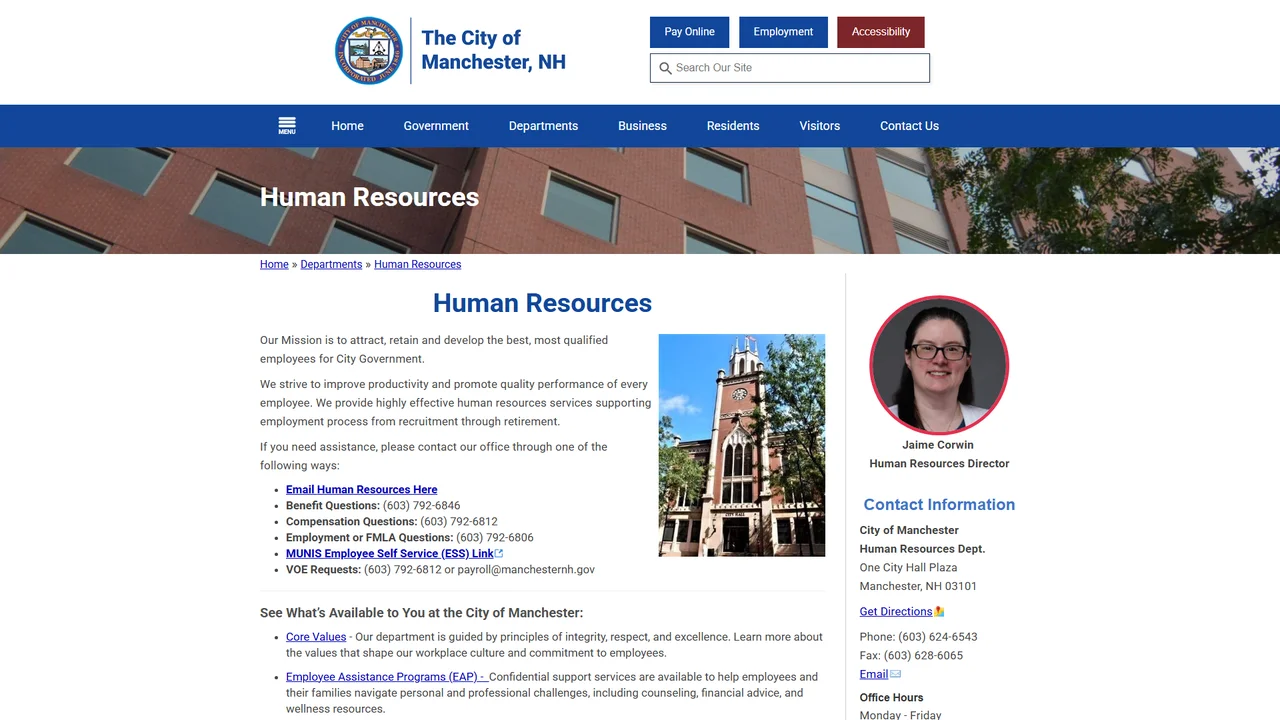Click the Benefit Questions phone number (603) 792-6846
This screenshot has height=720, width=1280.
click(421, 505)
